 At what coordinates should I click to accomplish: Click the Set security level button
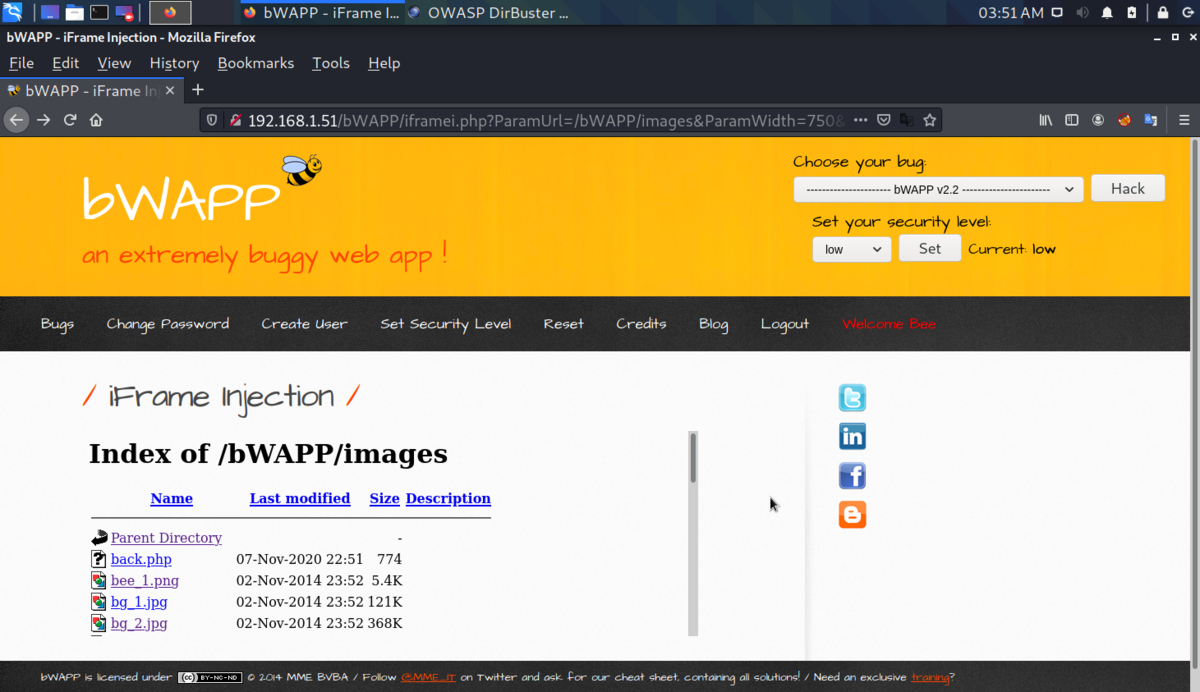[x=930, y=248]
